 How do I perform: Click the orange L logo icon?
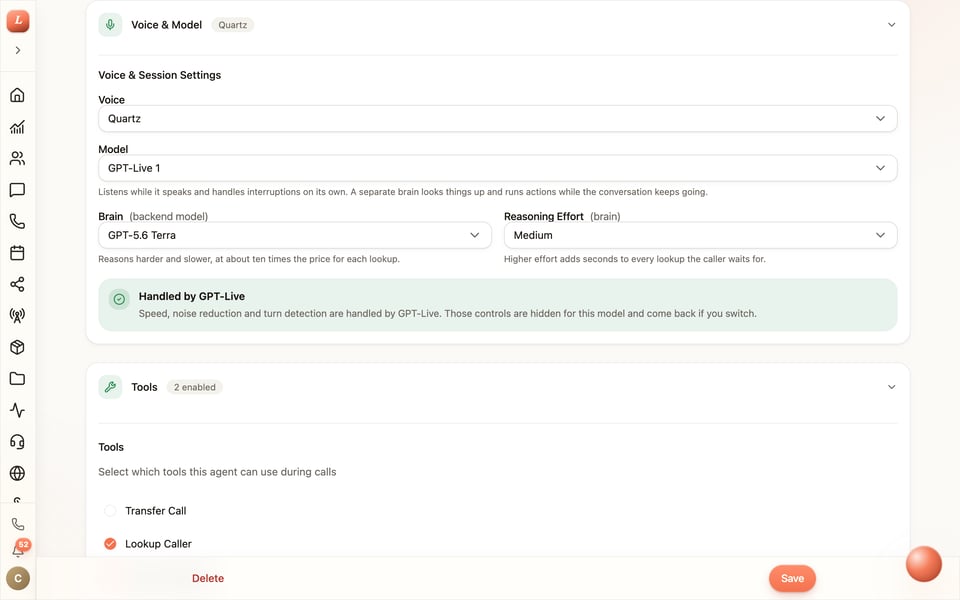[x=18, y=20]
